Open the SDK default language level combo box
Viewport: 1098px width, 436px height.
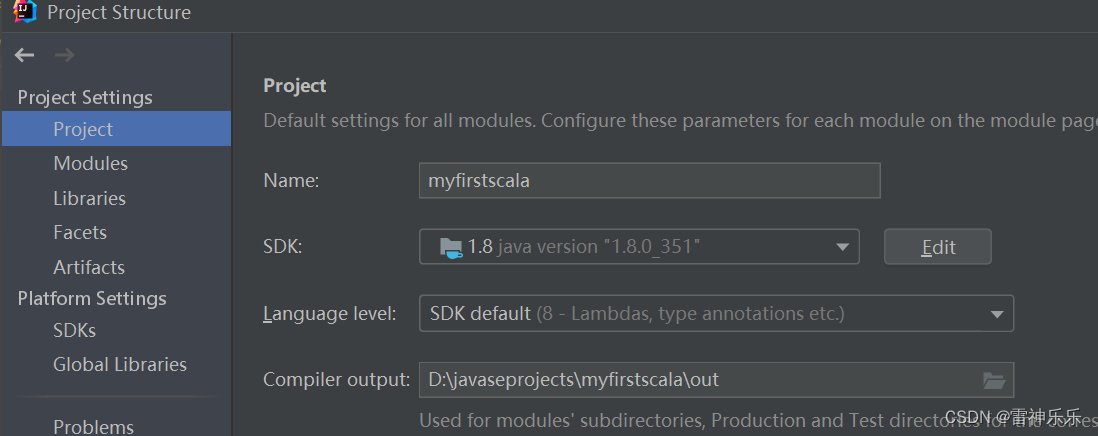pyautogui.click(x=716, y=314)
